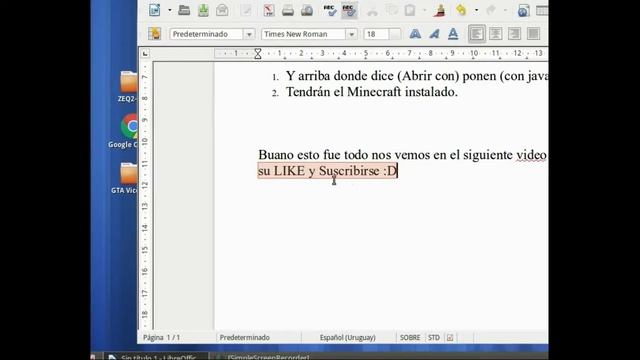Image resolution: width=640 pixels, height=360 pixels.
Task: Select Align left
Action: coord(476,34)
